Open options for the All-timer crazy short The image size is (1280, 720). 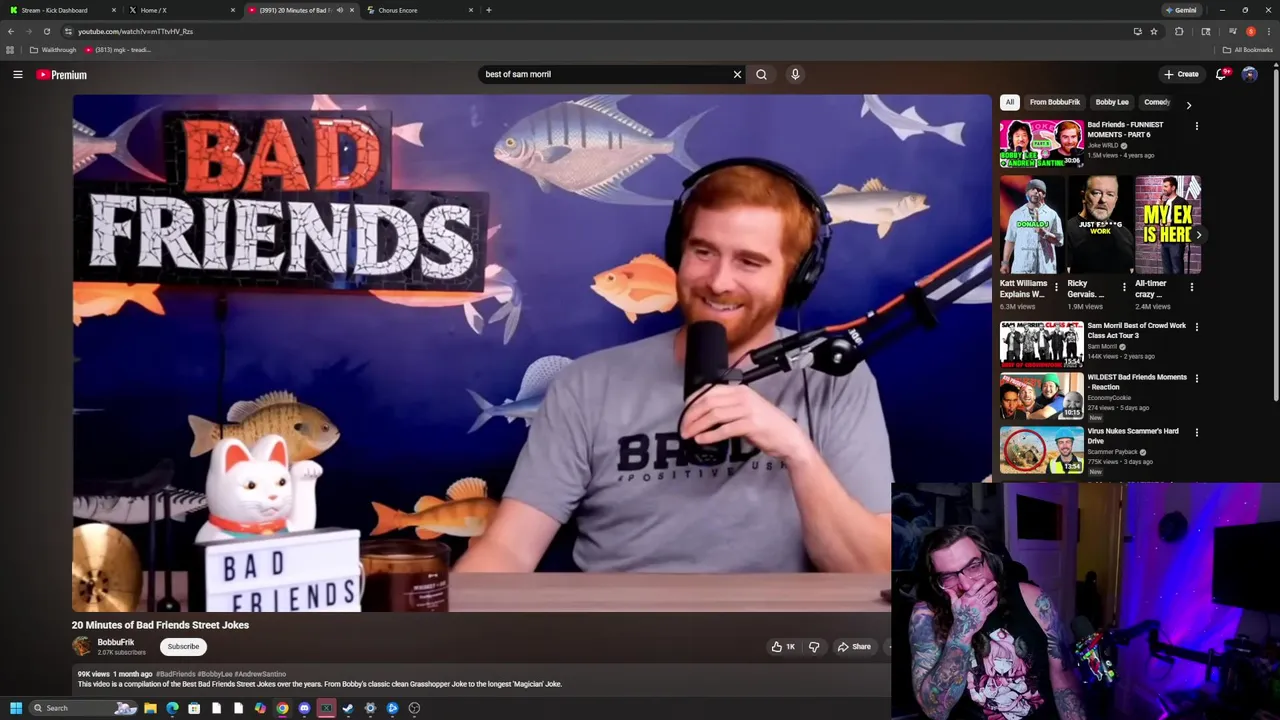pos(1191,287)
